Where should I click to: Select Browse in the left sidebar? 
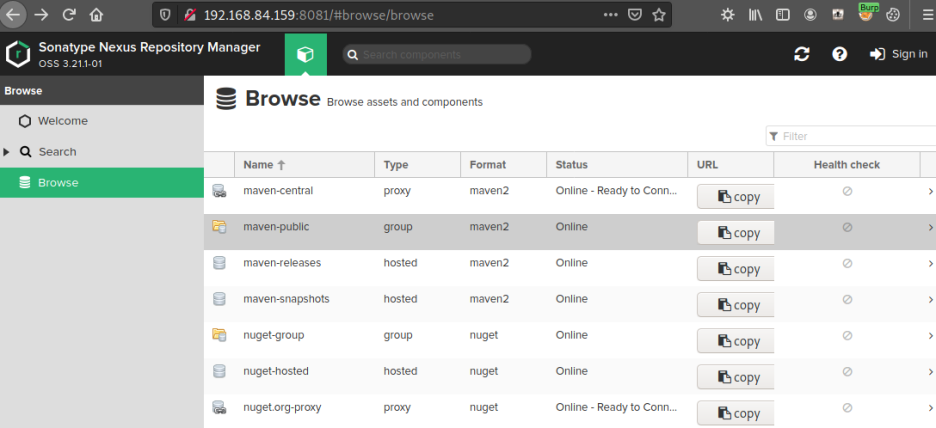(x=101, y=183)
